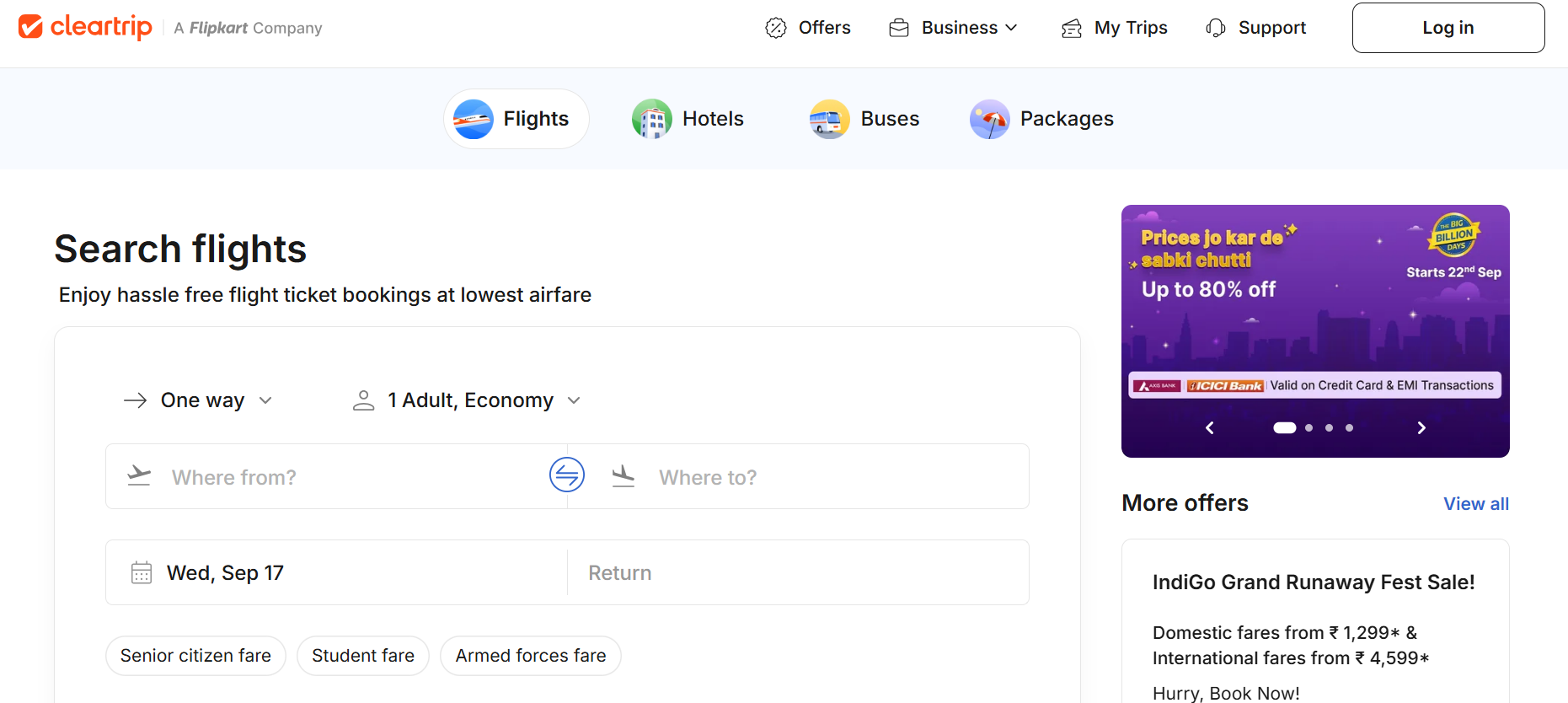1568x703 pixels.
Task: Swap origin and destination with the swap icon
Action: [567, 475]
